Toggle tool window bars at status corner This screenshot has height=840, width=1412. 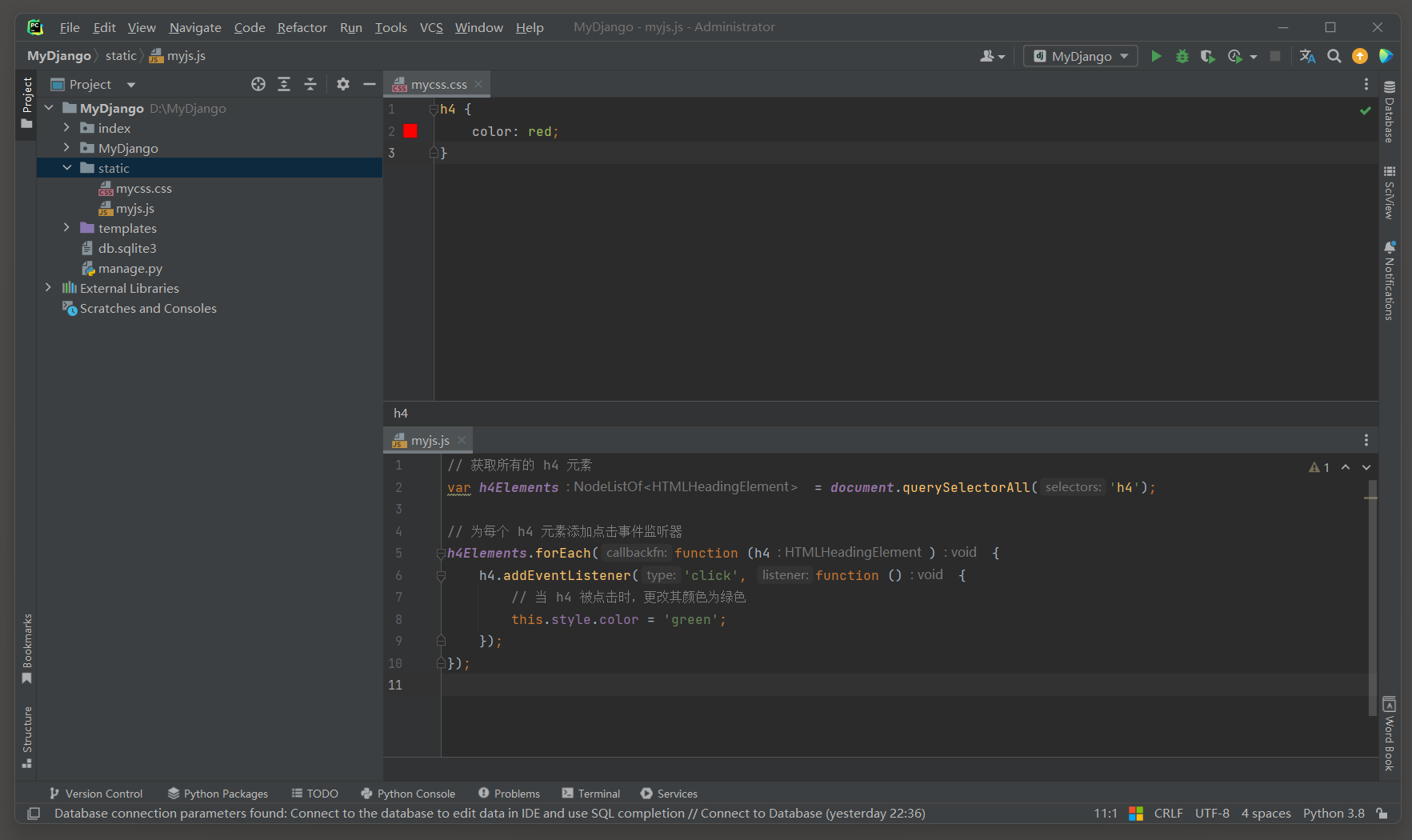click(34, 814)
